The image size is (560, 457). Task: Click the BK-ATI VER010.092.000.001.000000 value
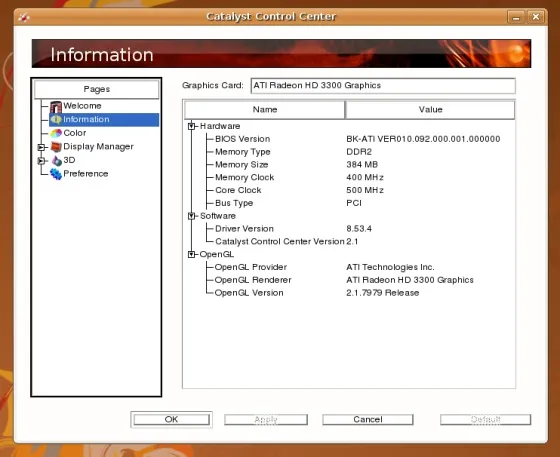[x=423, y=139]
